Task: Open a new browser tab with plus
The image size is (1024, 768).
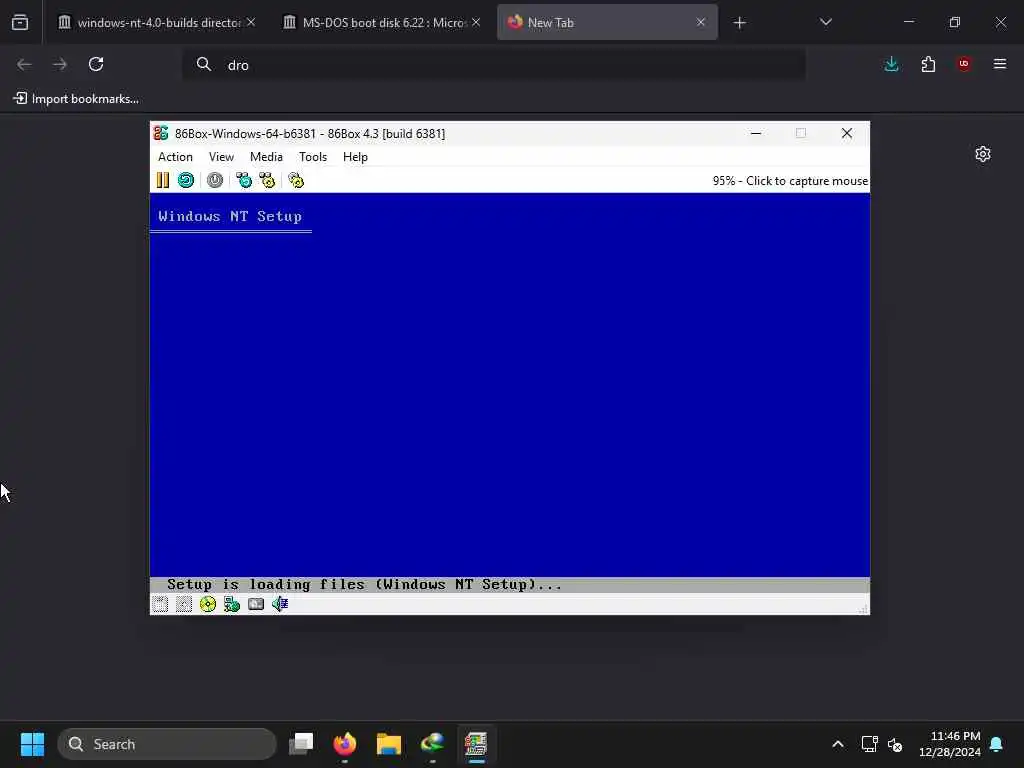Action: (x=739, y=23)
